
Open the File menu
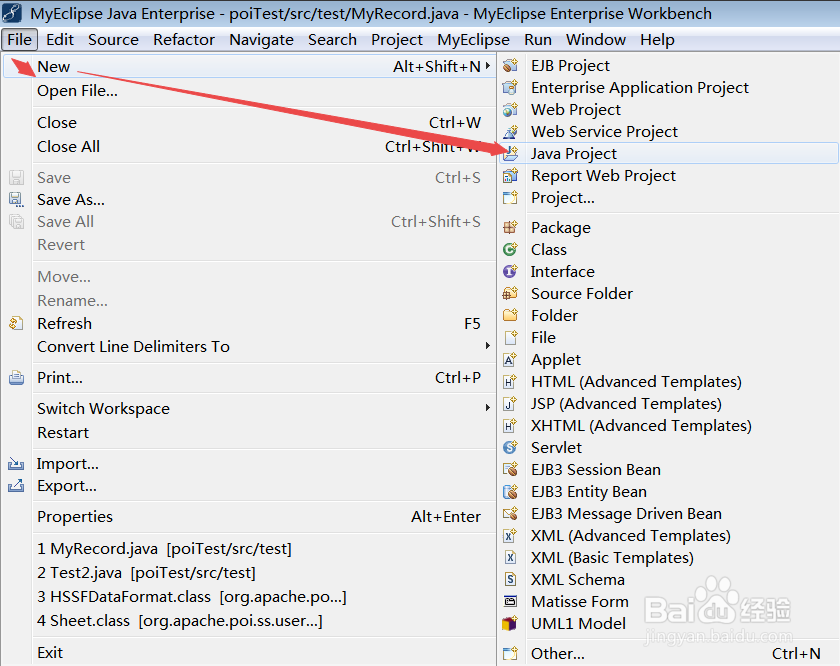coord(20,40)
